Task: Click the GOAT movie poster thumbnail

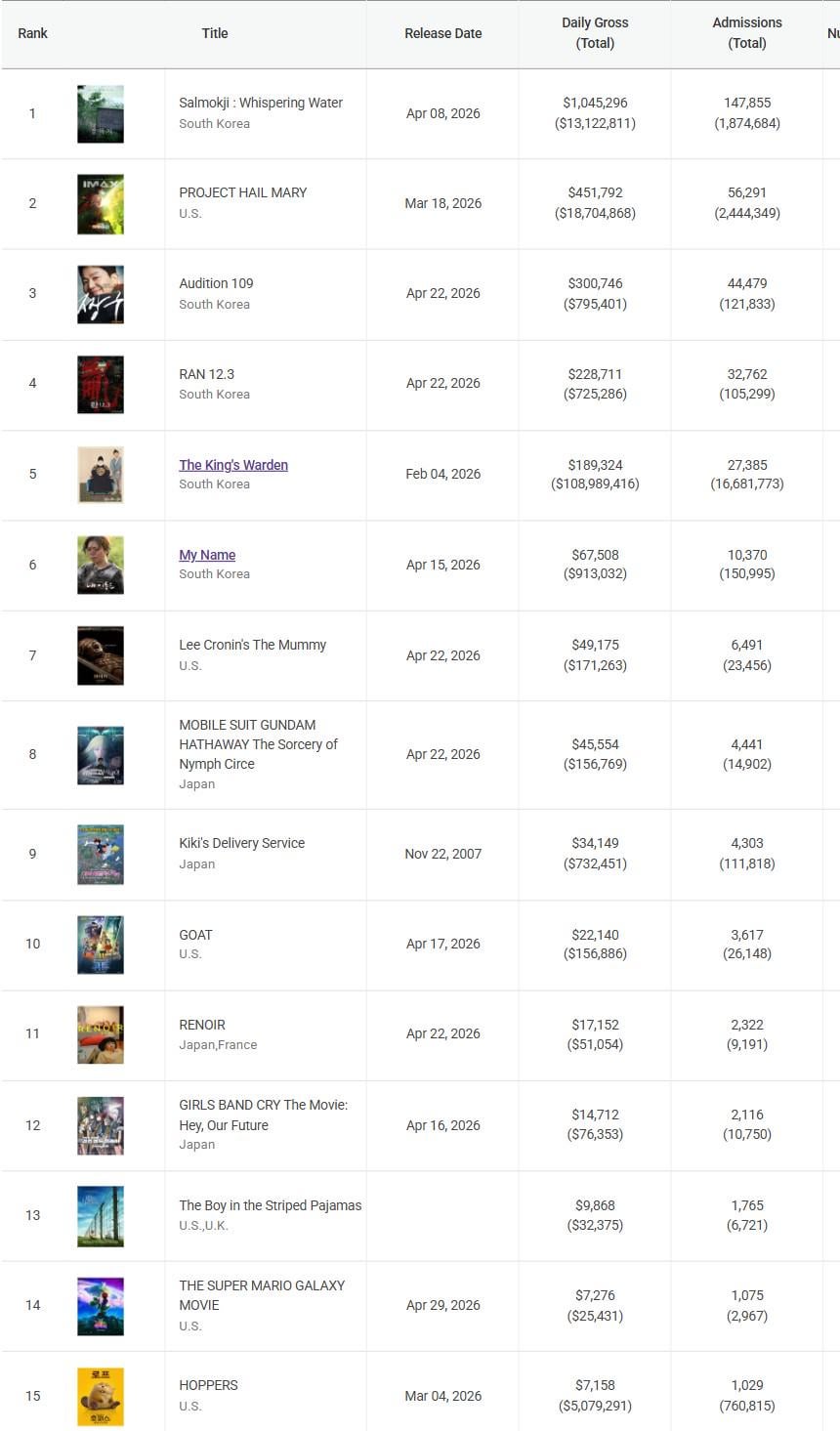Action: [101, 945]
